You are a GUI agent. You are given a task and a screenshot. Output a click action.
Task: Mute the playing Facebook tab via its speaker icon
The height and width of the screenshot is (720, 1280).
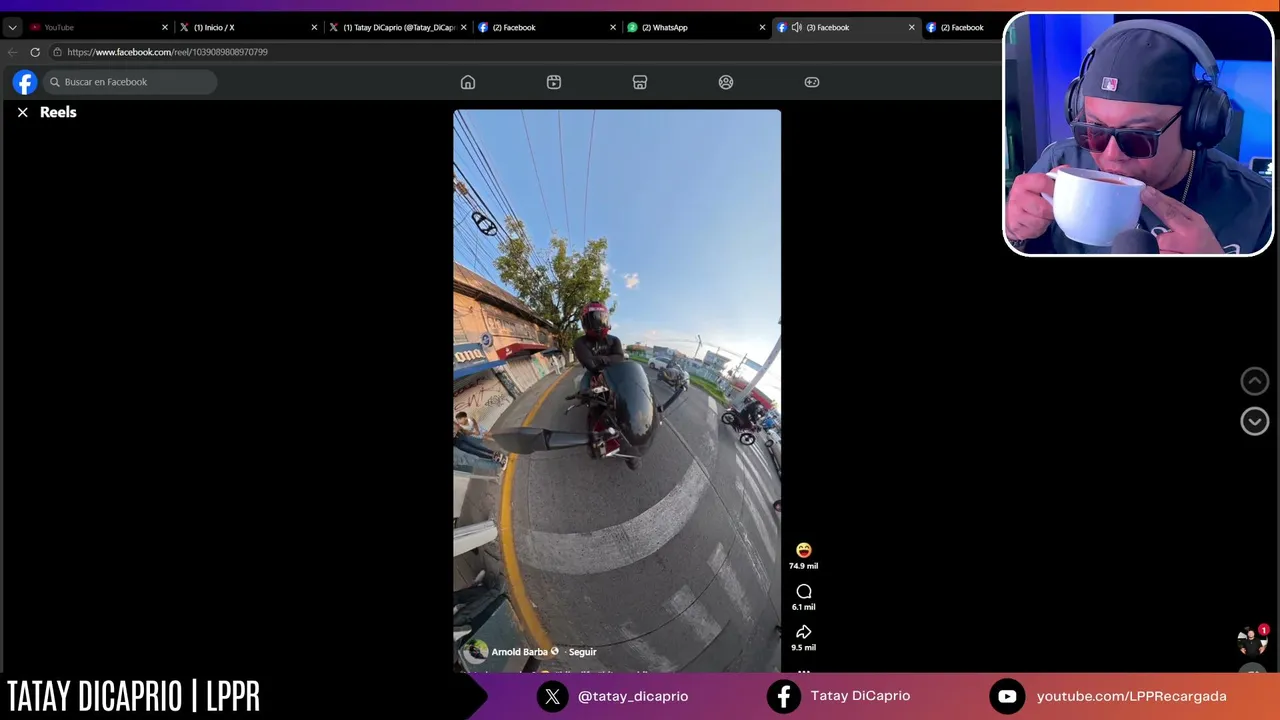tap(796, 27)
